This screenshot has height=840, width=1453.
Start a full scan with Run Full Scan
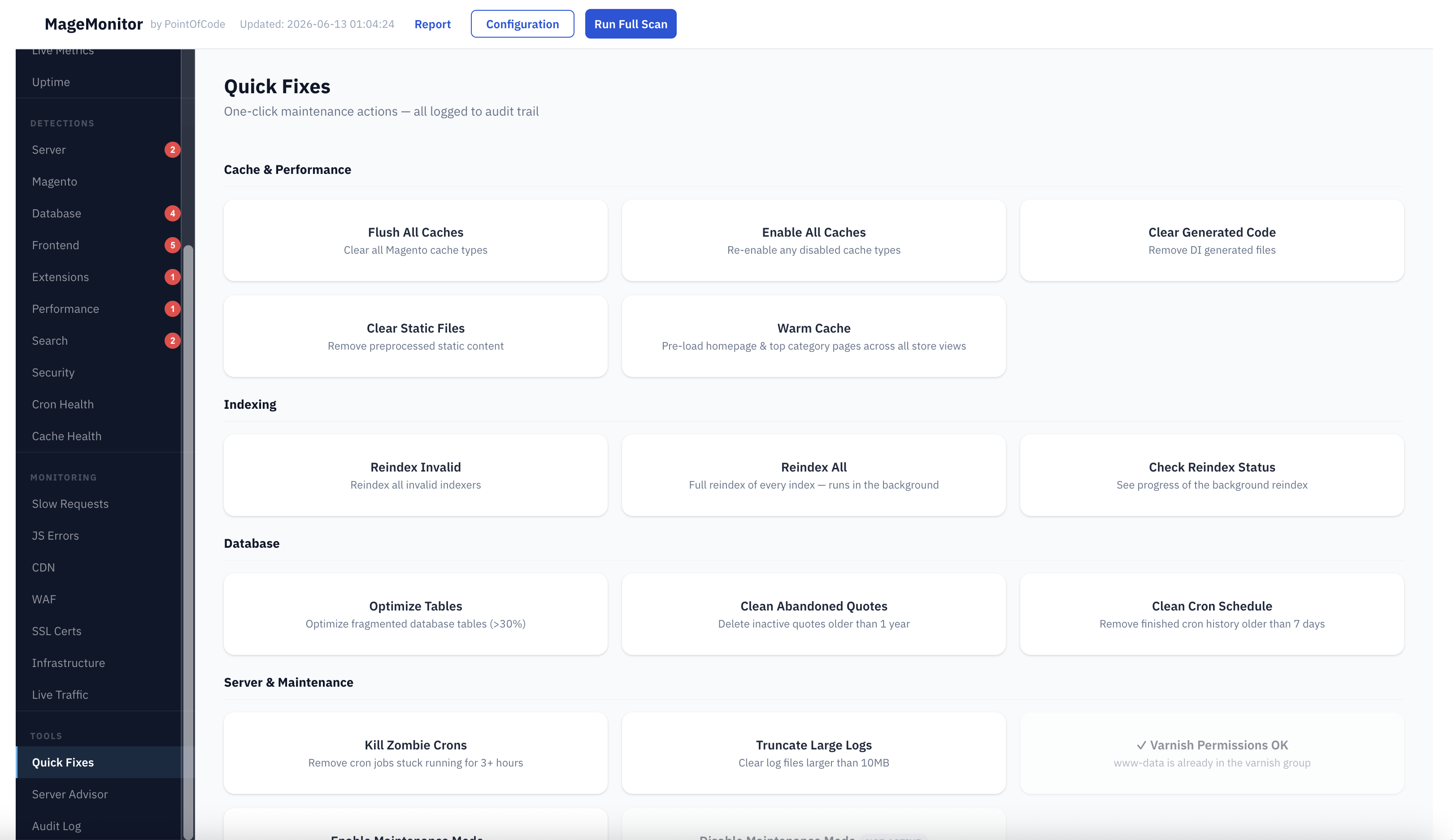point(630,24)
